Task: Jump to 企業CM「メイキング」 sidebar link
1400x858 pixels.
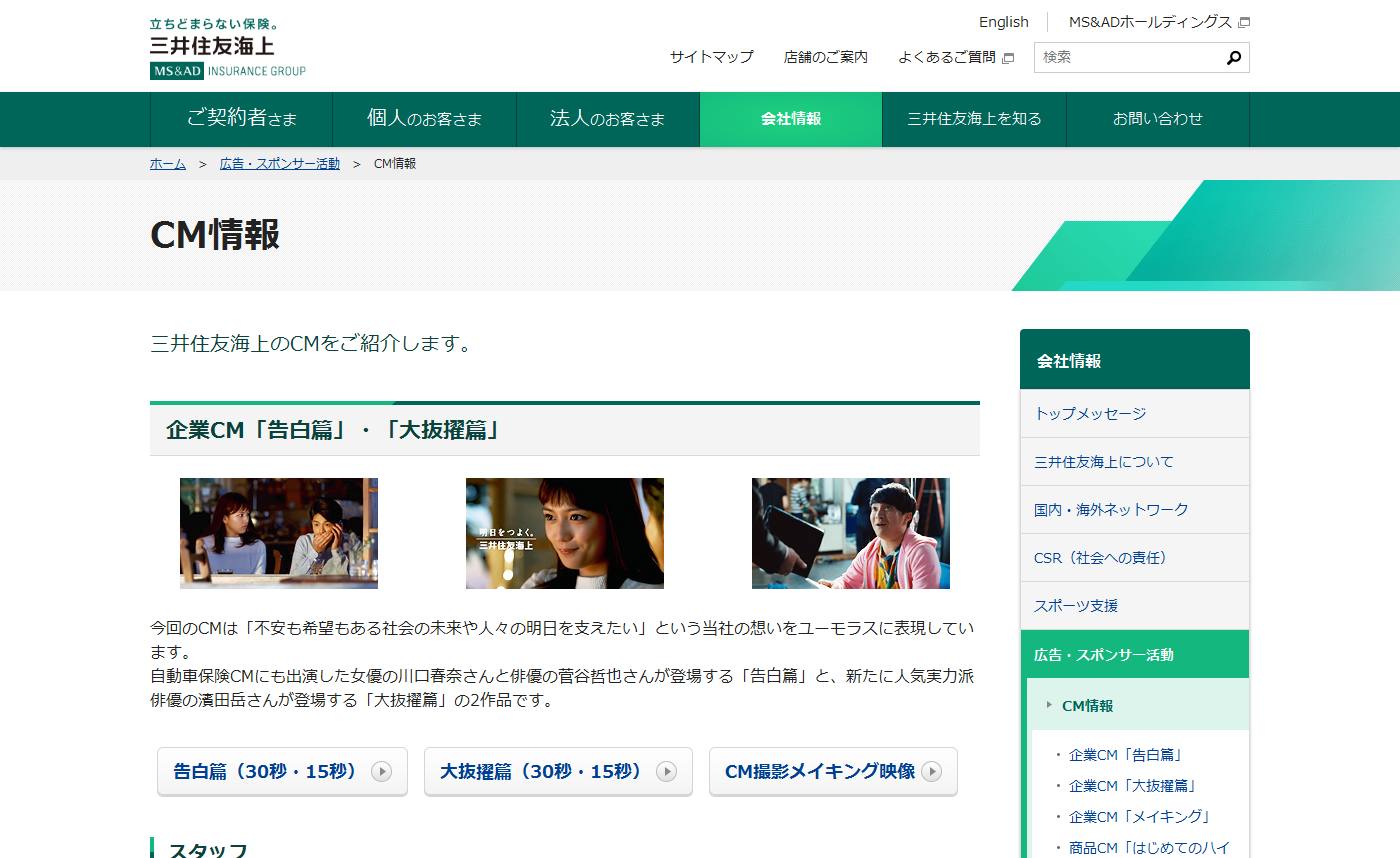Action: click(1141, 817)
